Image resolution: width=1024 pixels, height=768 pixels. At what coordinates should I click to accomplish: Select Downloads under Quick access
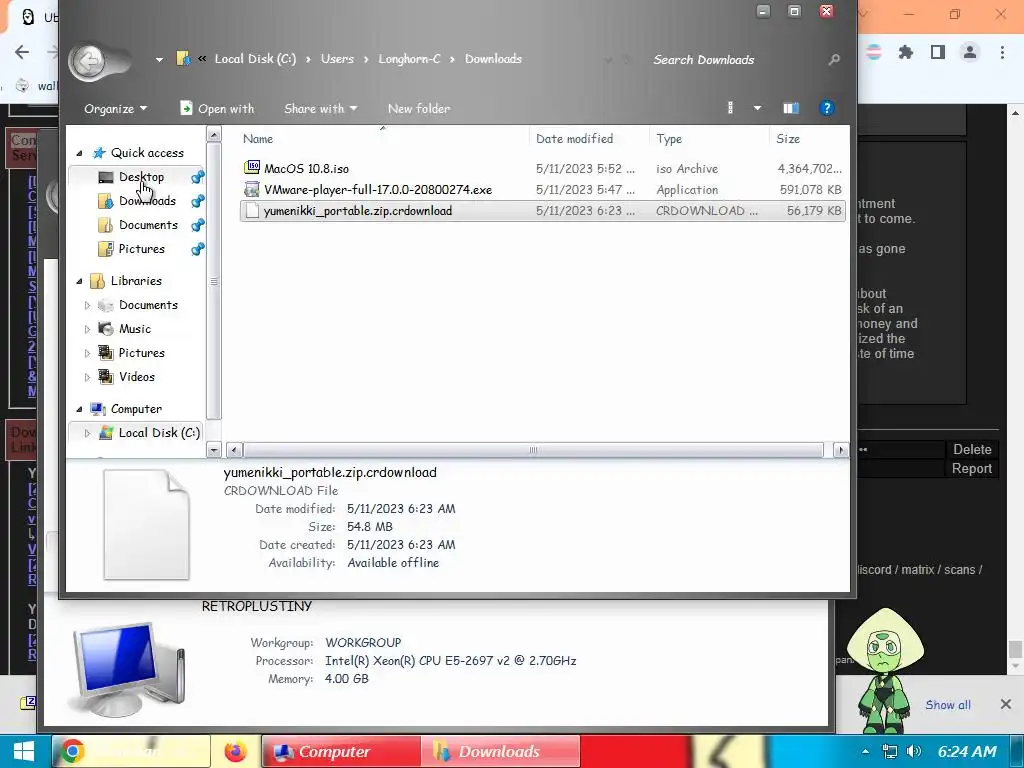(x=147, y=200)
